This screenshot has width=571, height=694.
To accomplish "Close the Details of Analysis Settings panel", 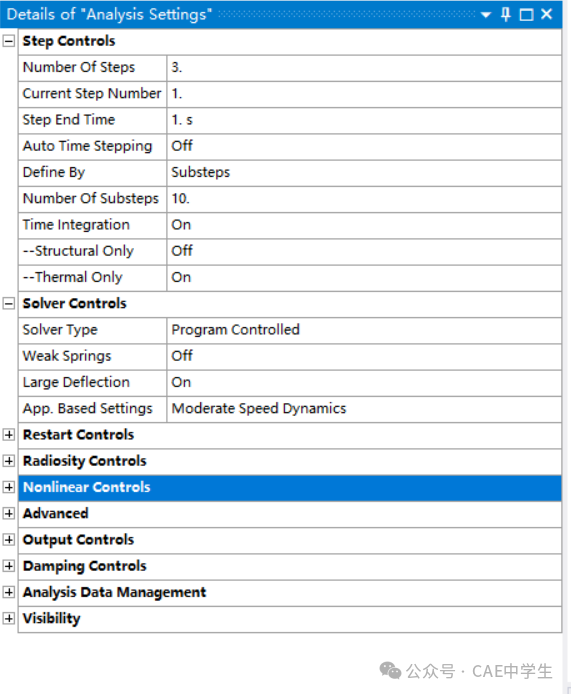I will (x=547, y=14).
